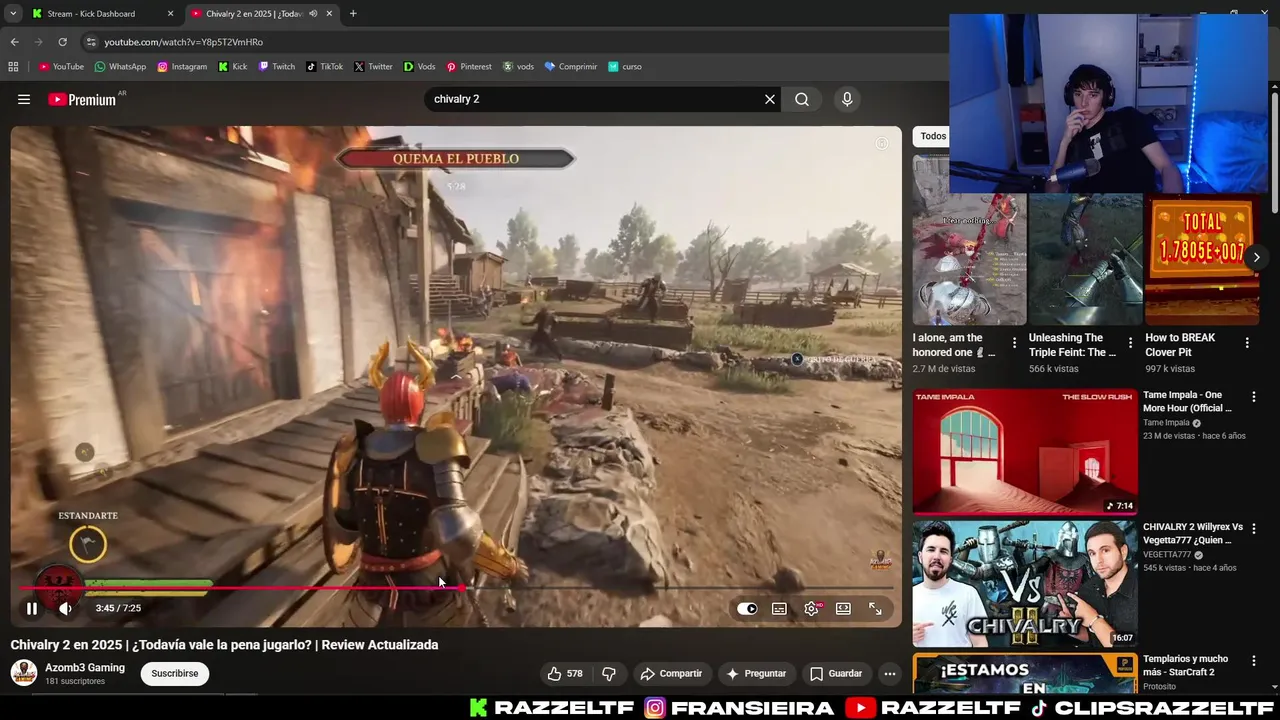Open options for 'How to BREAK Clover Pit'

coord(1247,343)
